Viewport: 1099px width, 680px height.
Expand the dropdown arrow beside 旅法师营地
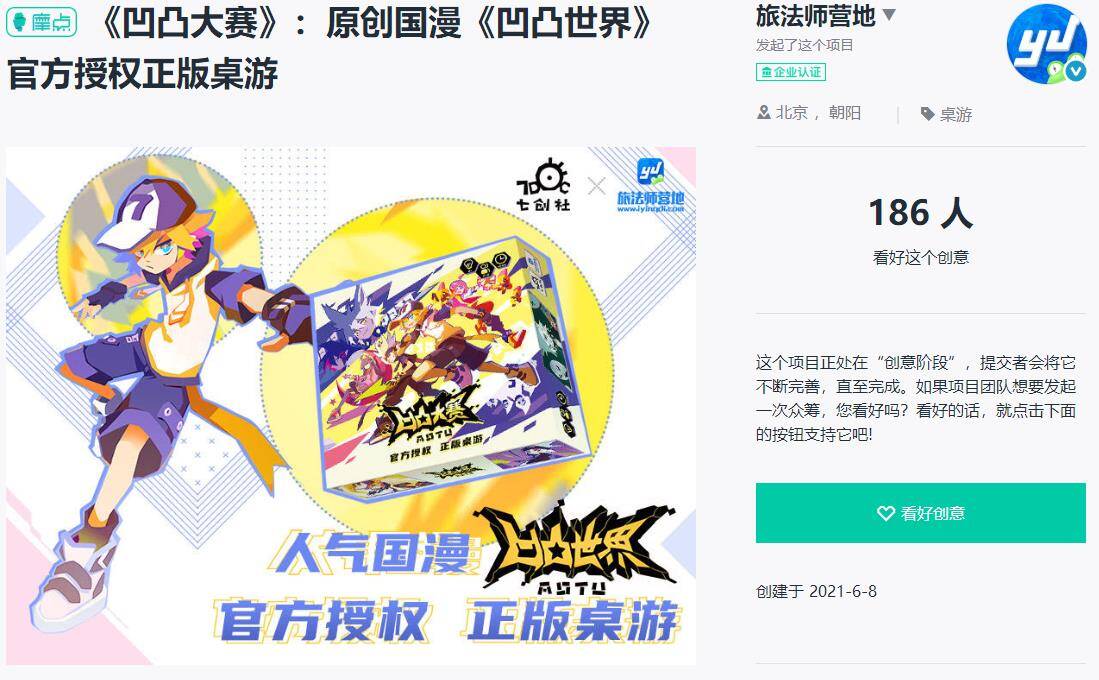889,15
